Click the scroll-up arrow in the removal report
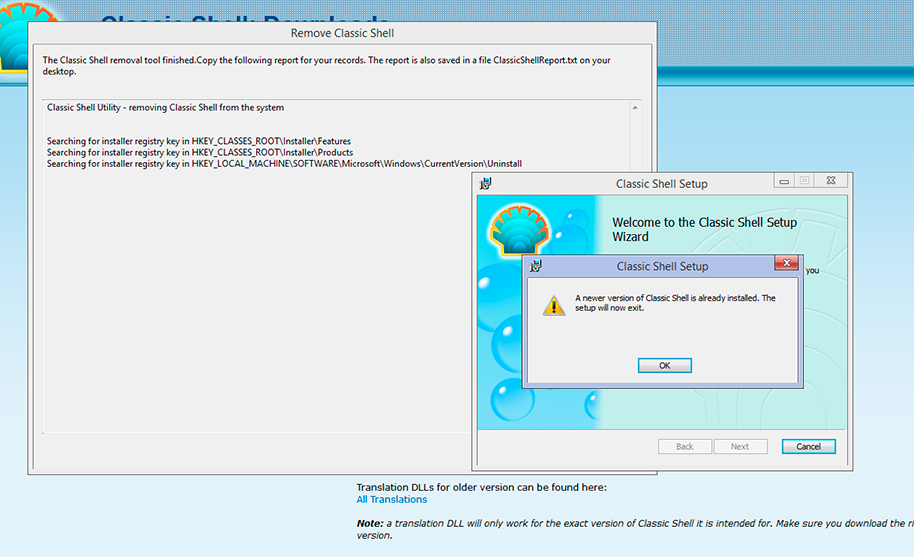The image size is (914, 557). coord(636,106)
